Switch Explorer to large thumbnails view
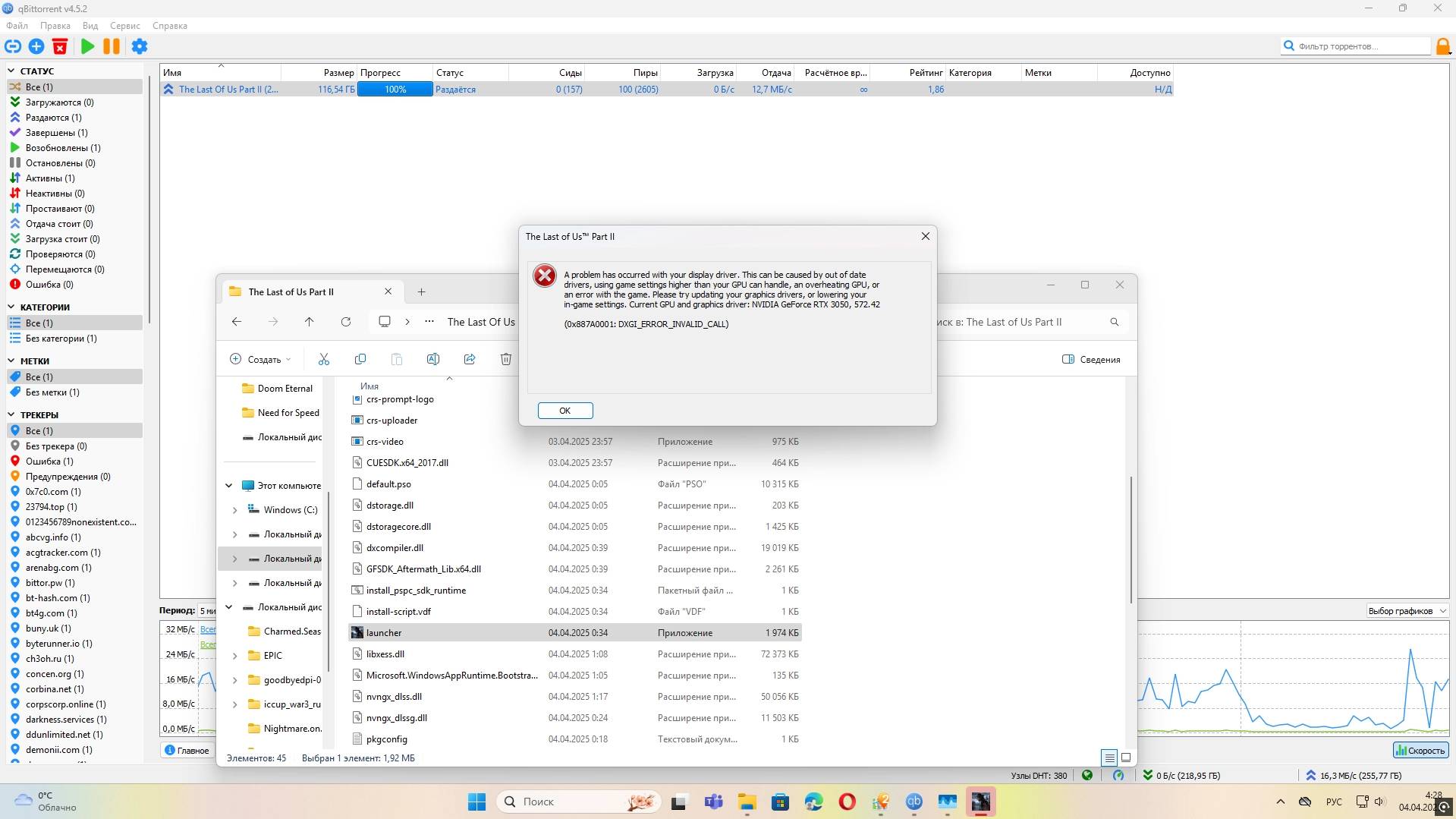The height and width of the screenshot is (819, 1456). [x=1126, y=758]
